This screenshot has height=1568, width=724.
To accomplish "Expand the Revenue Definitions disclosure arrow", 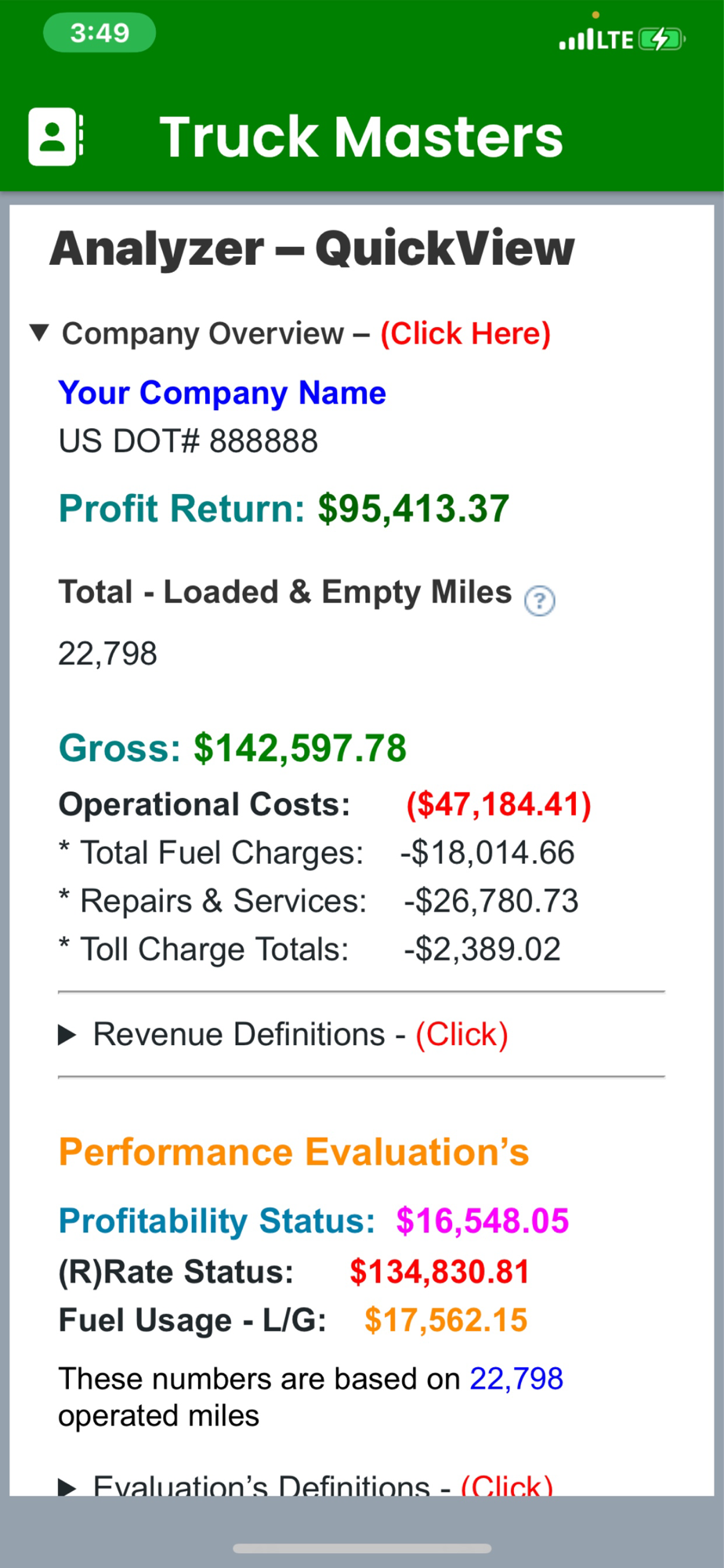I will point(67,1036).
